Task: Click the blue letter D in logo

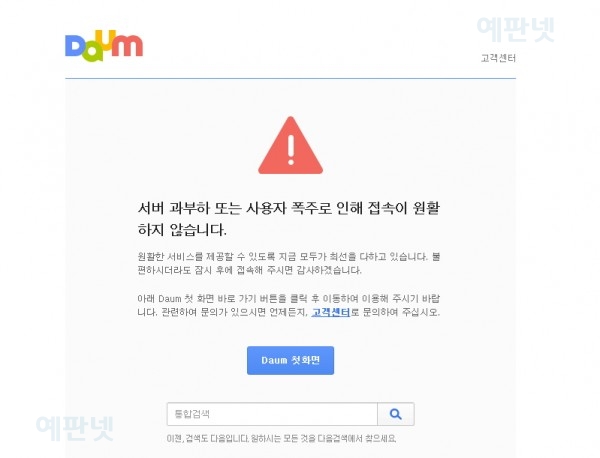Action: tap(76, 46)
